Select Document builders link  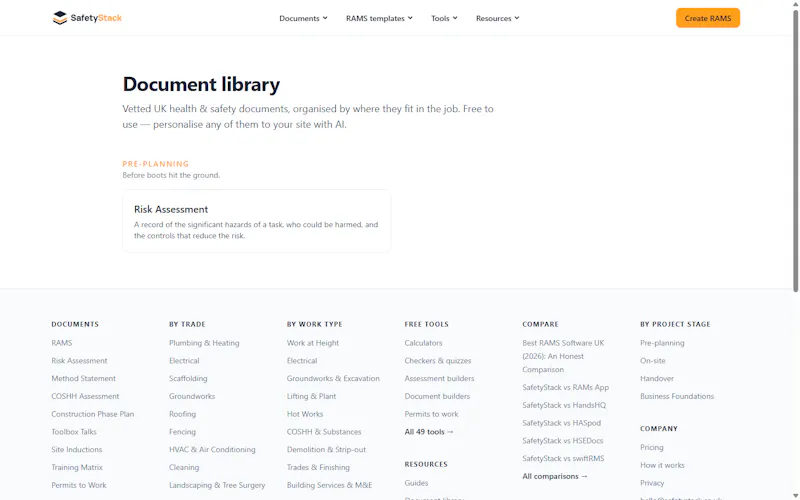point(437,396)
